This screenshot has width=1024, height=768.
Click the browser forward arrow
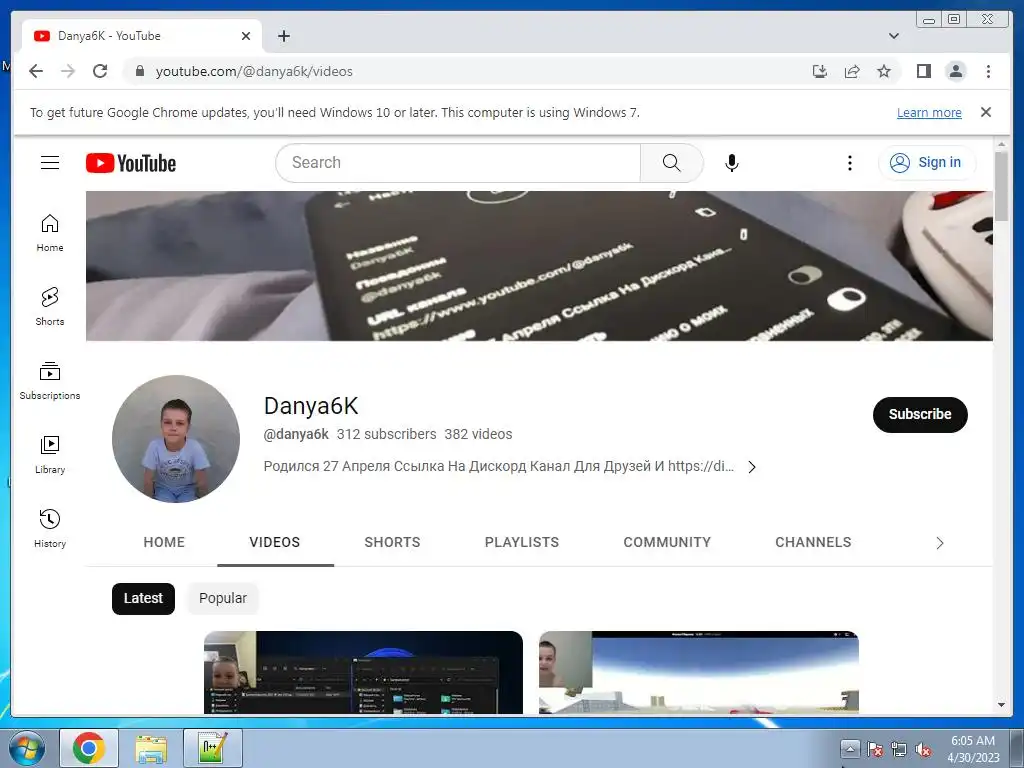click(x=68, y=71)
